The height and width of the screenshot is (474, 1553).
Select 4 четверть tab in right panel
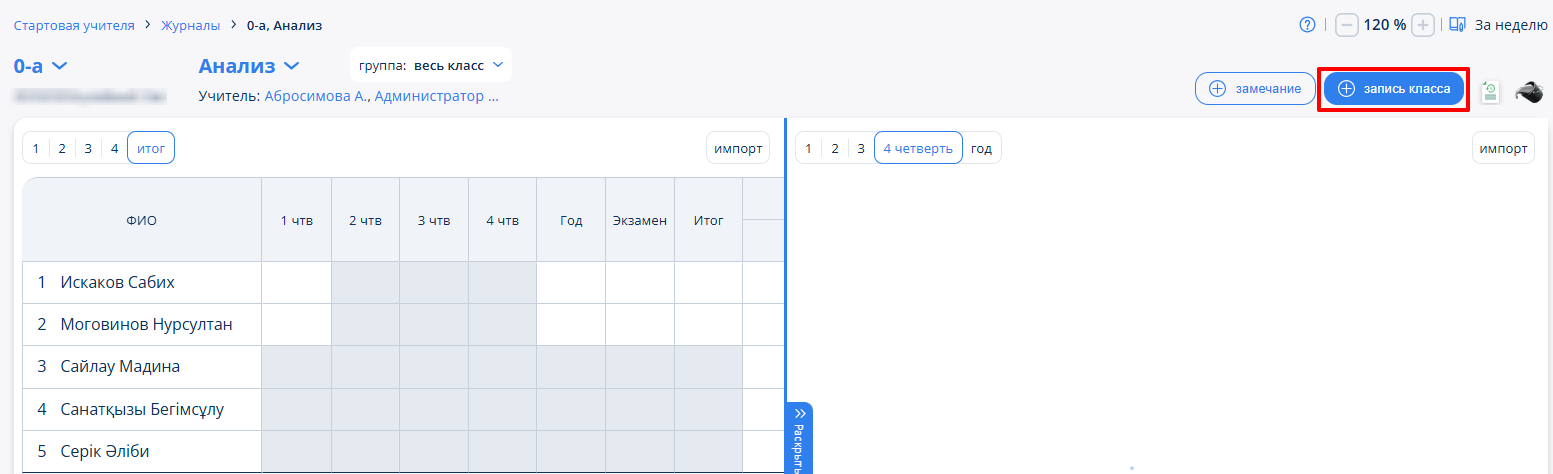point(917,148)
